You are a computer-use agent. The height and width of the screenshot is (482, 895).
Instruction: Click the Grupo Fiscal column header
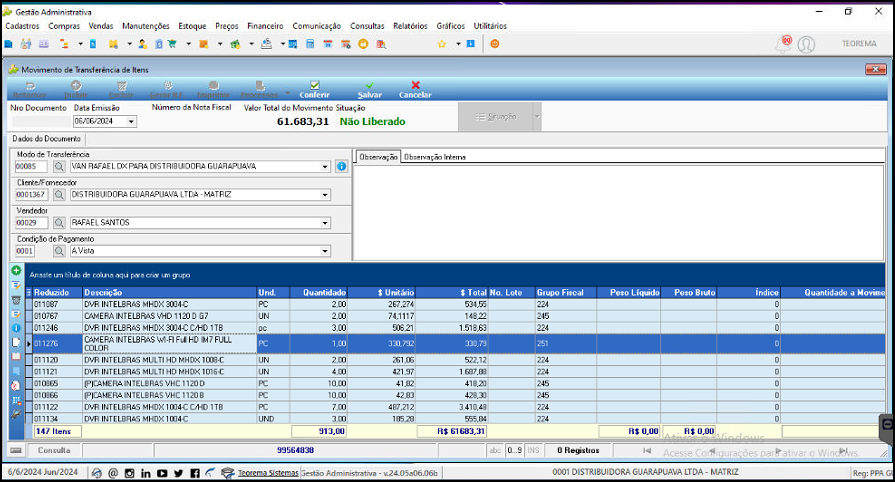566,292
